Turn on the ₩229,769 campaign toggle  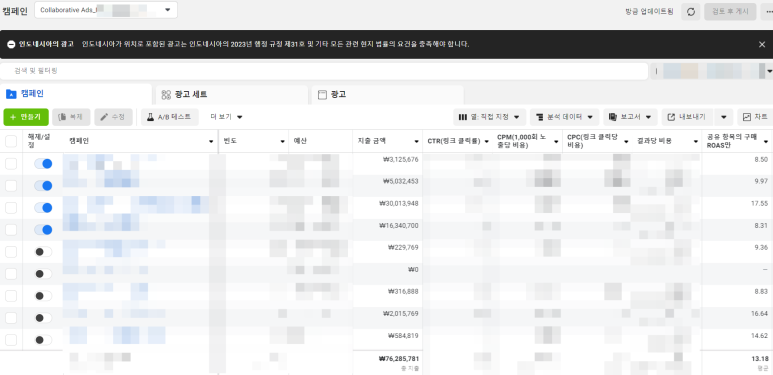tap(43, 252)
